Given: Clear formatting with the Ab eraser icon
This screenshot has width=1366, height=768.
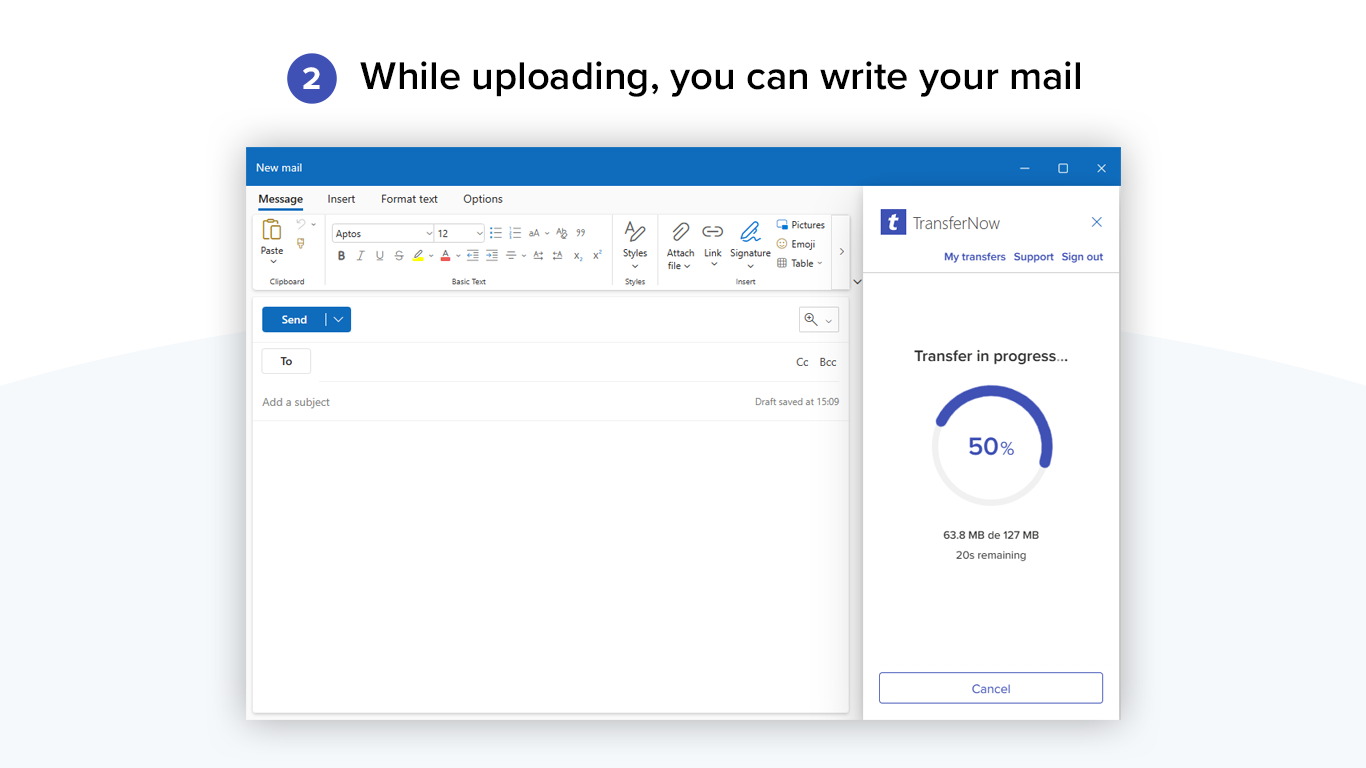Looking at the screenshot, I should pyautogui.click(x=561, y=233).
